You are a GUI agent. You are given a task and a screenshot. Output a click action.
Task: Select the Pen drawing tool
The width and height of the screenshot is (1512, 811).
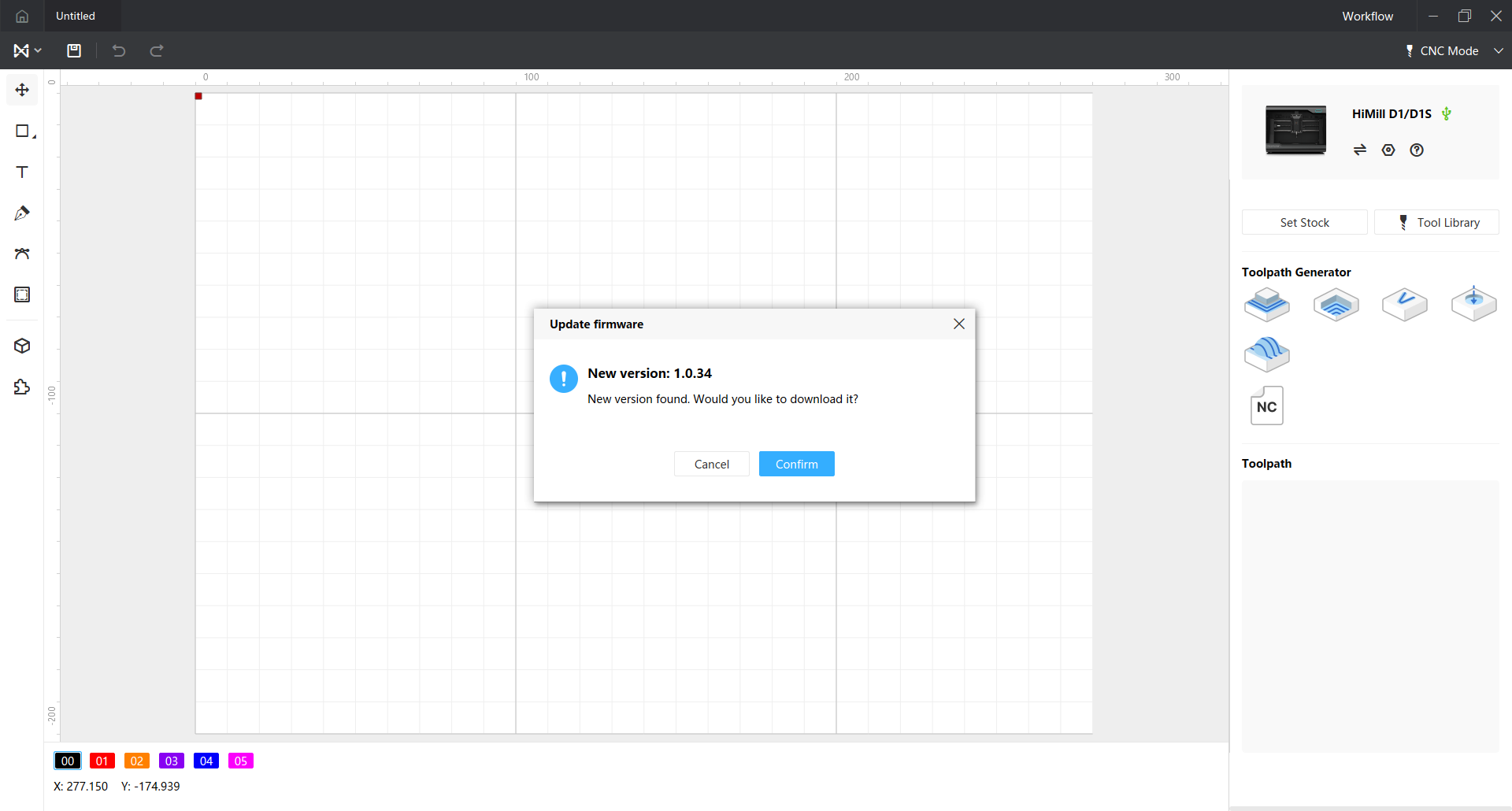tap(22, 213)
